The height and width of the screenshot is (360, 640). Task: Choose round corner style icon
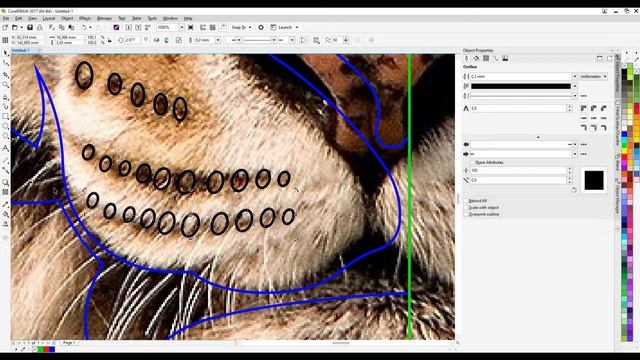[593, 108]
